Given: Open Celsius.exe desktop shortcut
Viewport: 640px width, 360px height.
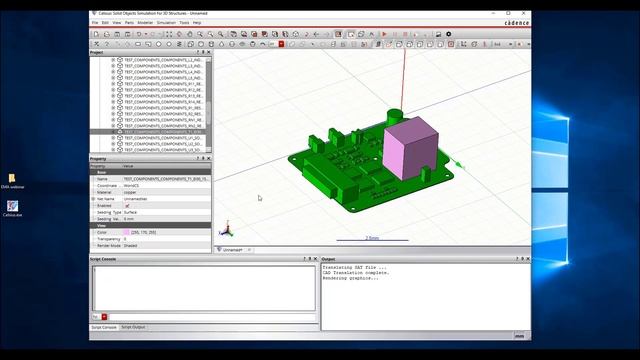Looking at the screenshot, I should coord(12,209).
